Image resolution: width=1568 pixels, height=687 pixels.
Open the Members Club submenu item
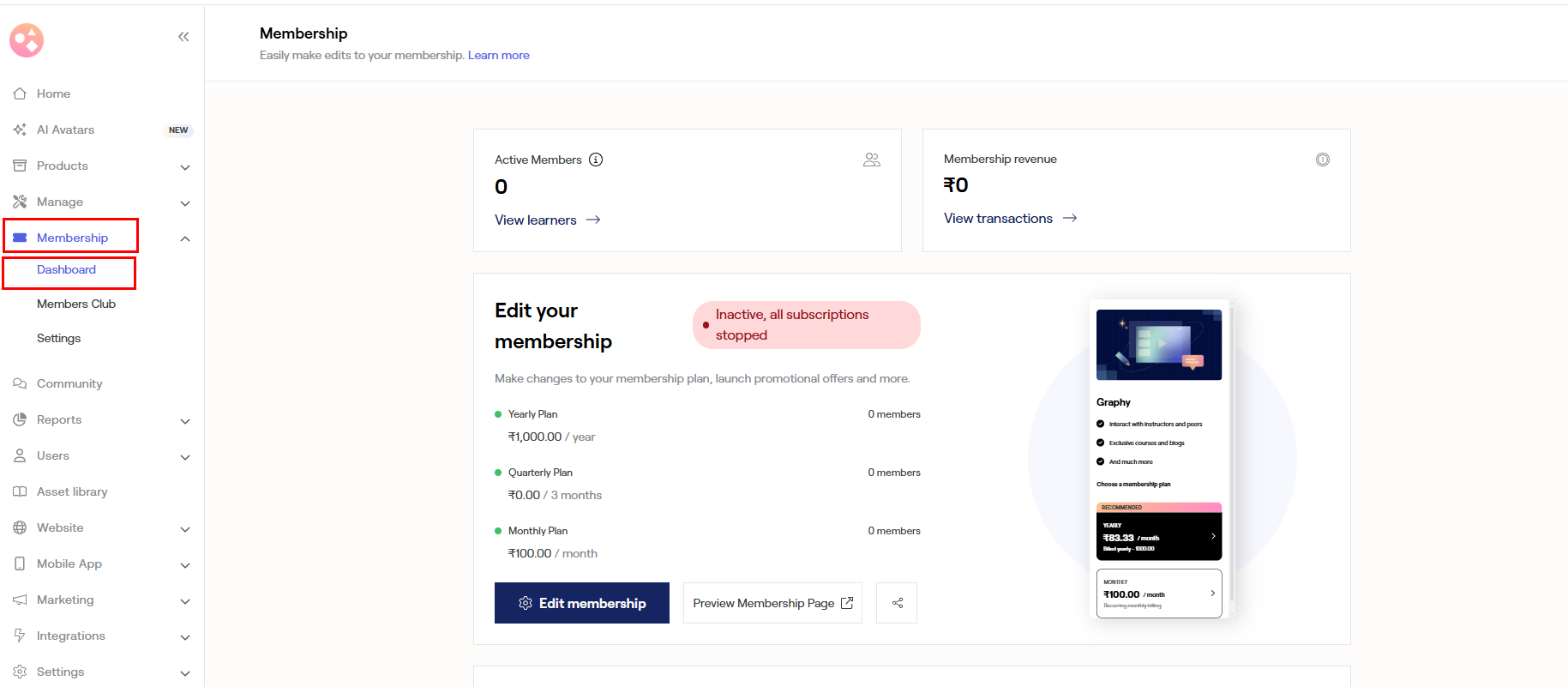coord(76,304)
